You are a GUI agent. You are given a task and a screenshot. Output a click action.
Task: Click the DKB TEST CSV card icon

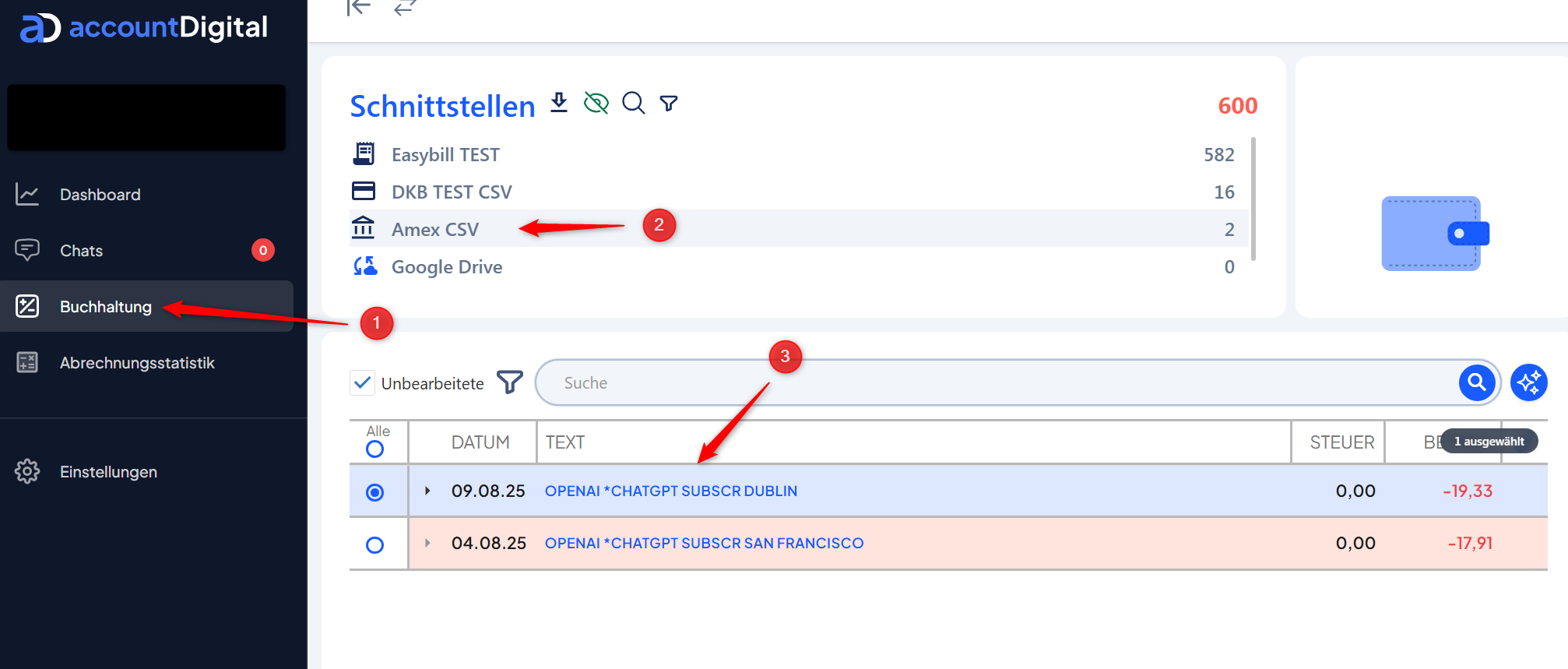pyautogui.click(x=364, y=191)
